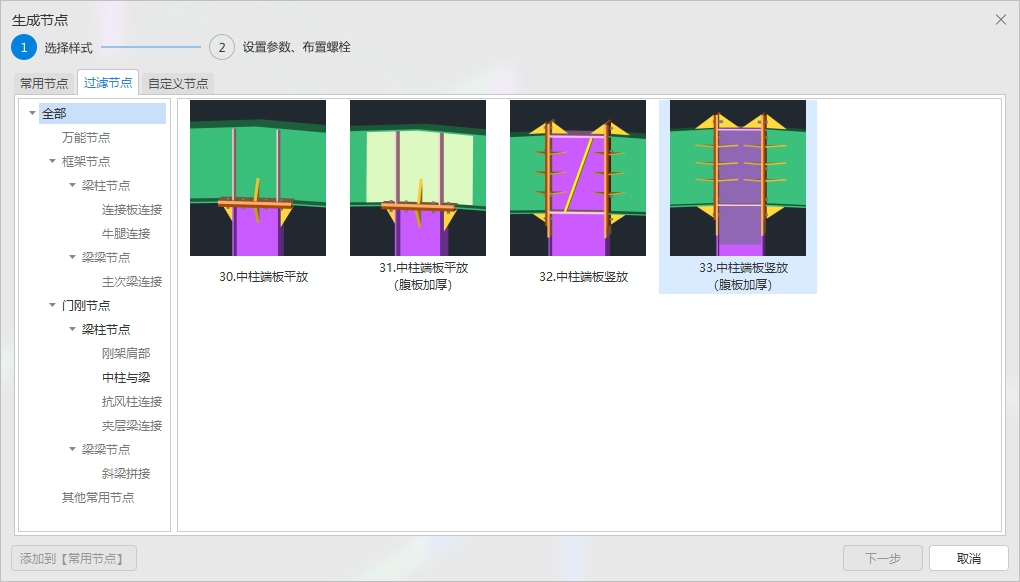The height and width of the screenshot is (582, 1020).
Task: Click the 设置参数、布置螺栓 step label
Action: pyautogui.click(x=297, y=47)
